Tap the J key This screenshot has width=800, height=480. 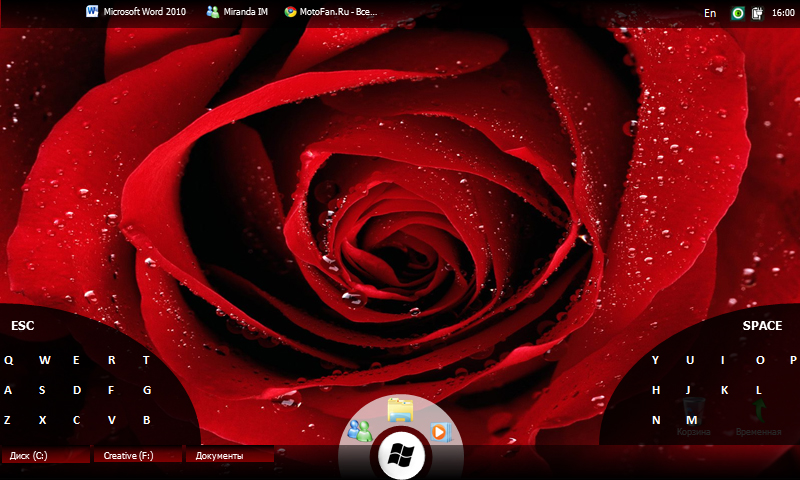(688, 390)
